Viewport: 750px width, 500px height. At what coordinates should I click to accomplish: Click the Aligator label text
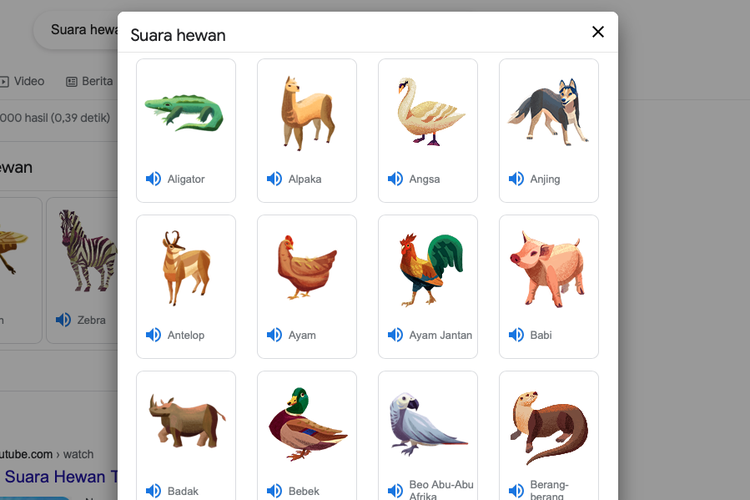[x=186, y=179]
